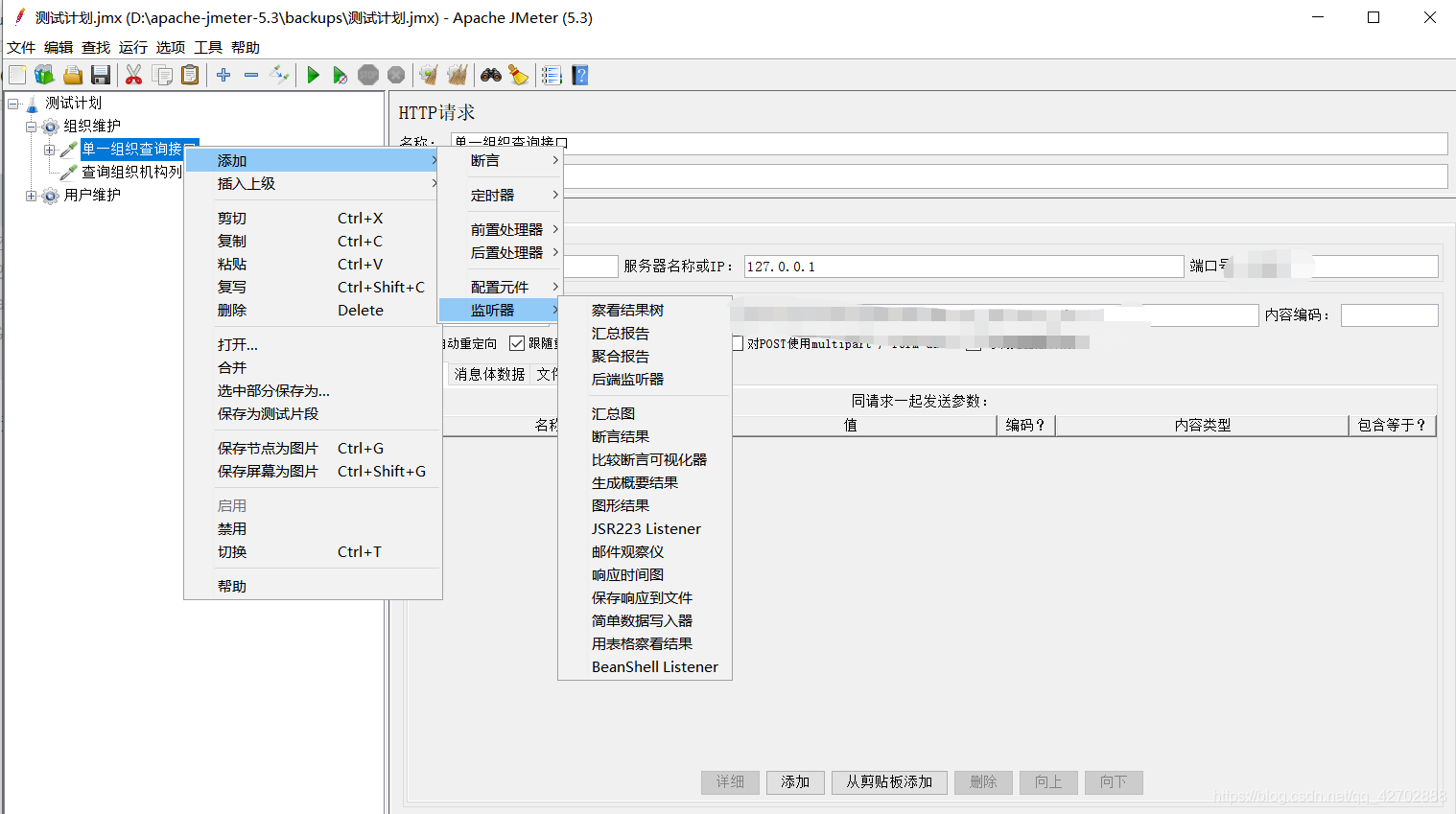Click the Help blue book icon
Screen dimensions: 1456x814
pos(579,75)
